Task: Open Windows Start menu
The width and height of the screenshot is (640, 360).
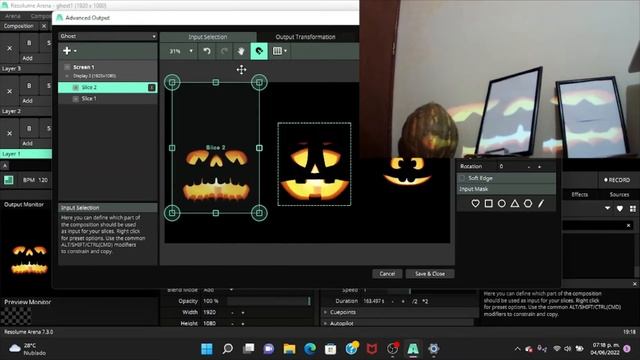Action: (x=207, y=349)
